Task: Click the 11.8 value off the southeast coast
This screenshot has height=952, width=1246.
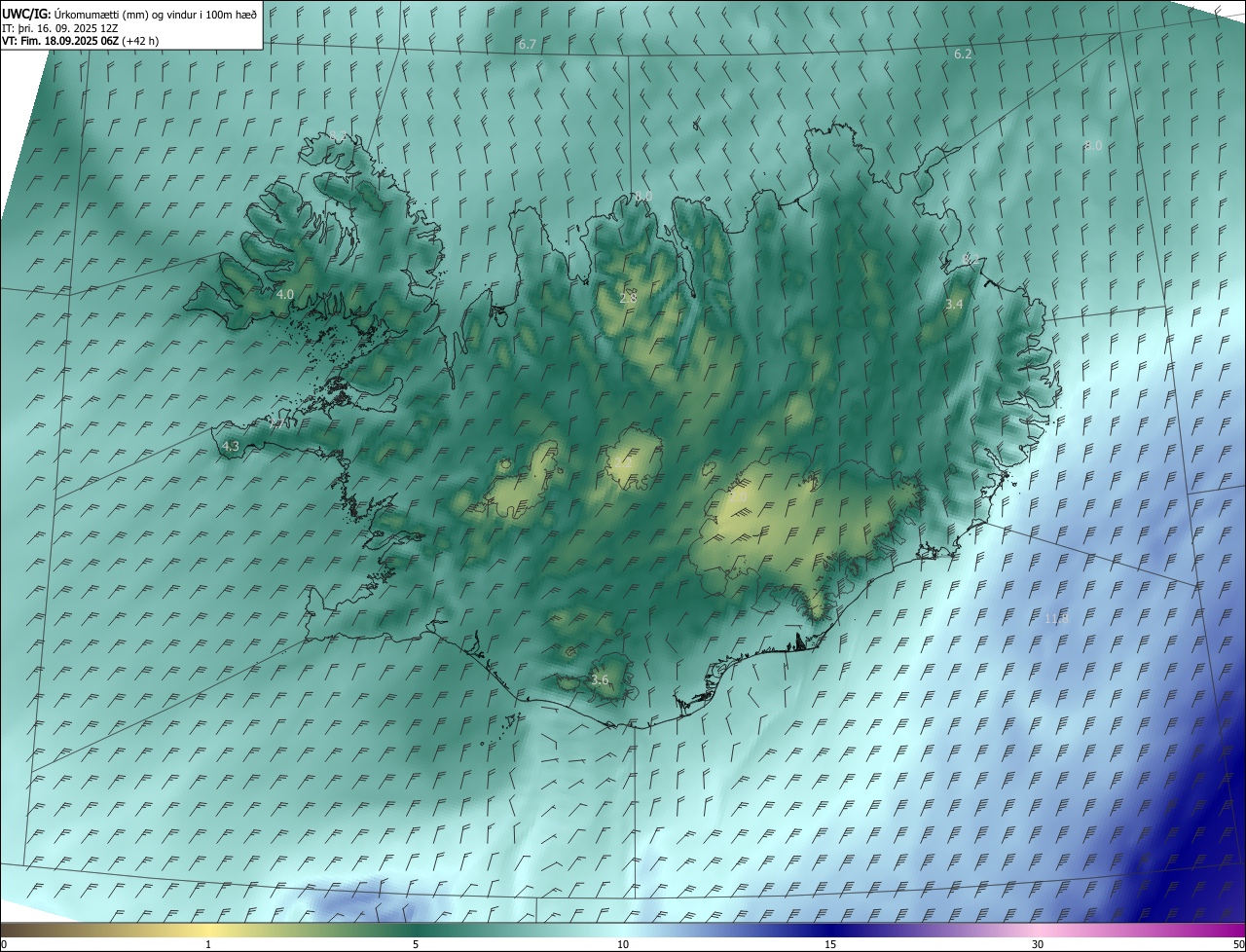Action: (1056, 619)
